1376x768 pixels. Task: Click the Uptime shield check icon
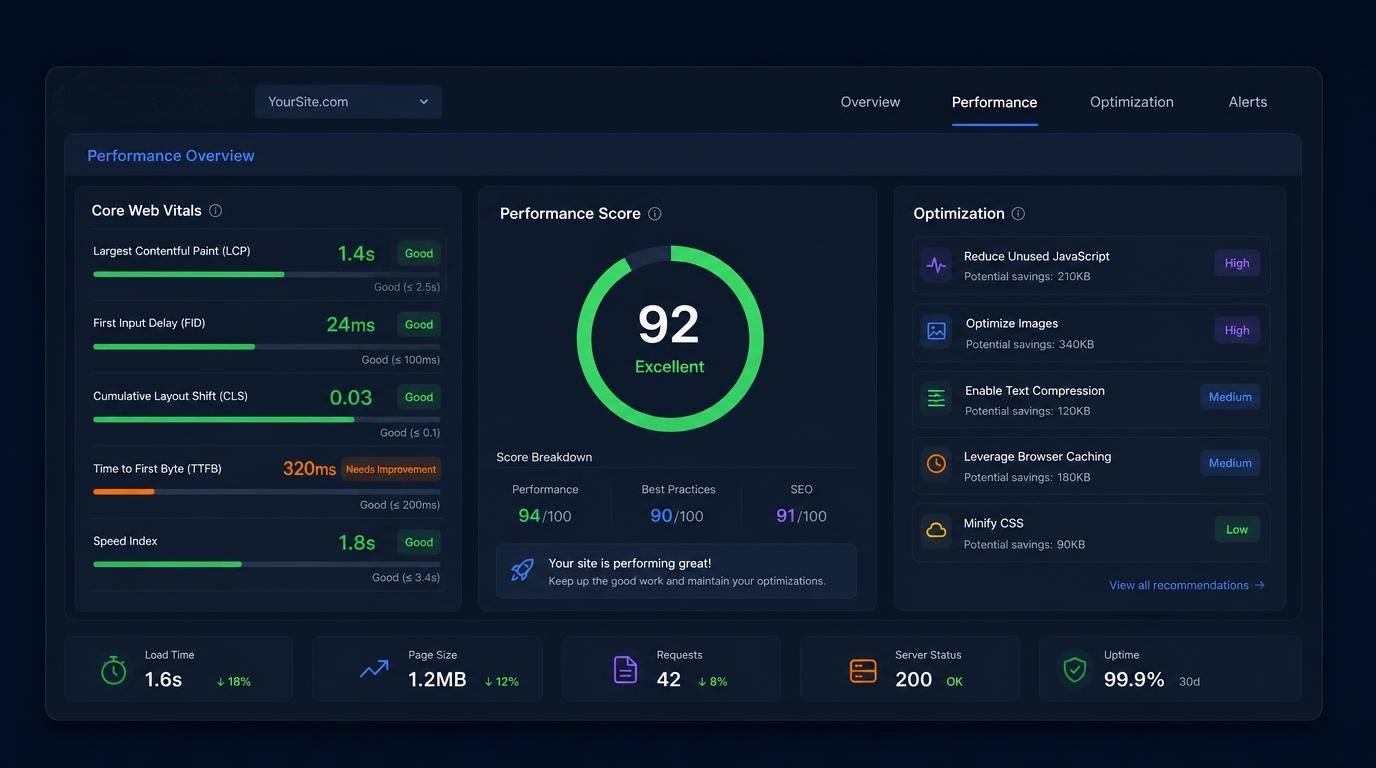[1075, 670]
